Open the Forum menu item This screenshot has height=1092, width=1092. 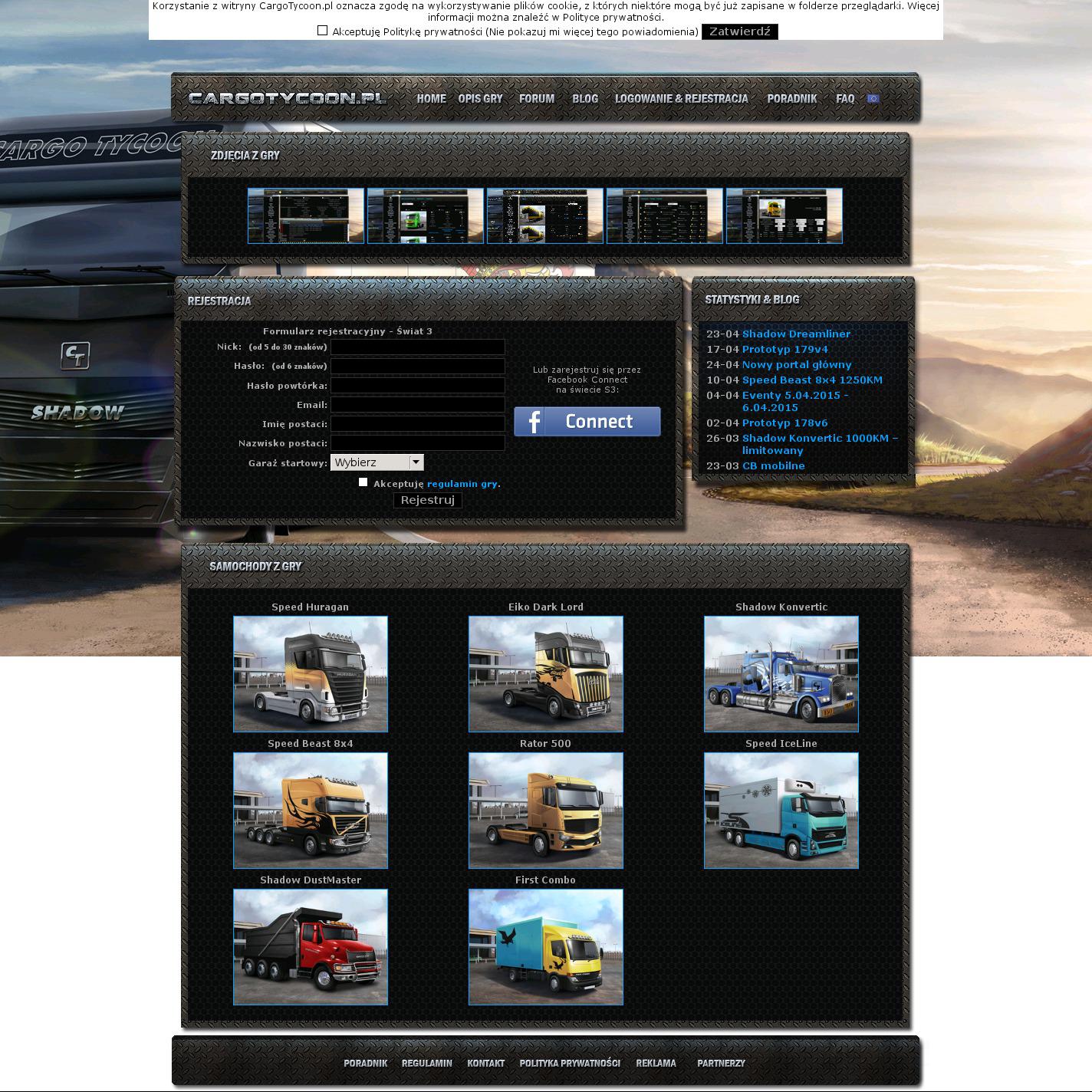coord(536,99)
